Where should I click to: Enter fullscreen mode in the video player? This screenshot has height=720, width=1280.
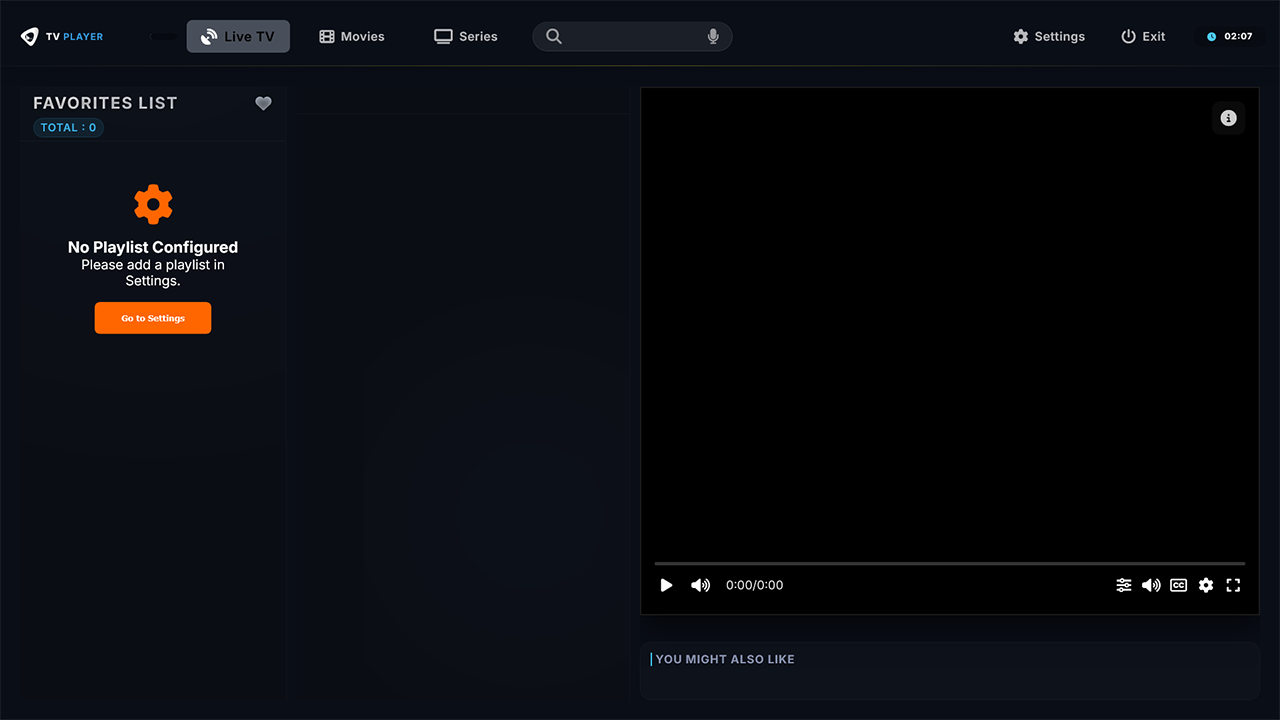pyautogui.click(x=1233, y=585)
